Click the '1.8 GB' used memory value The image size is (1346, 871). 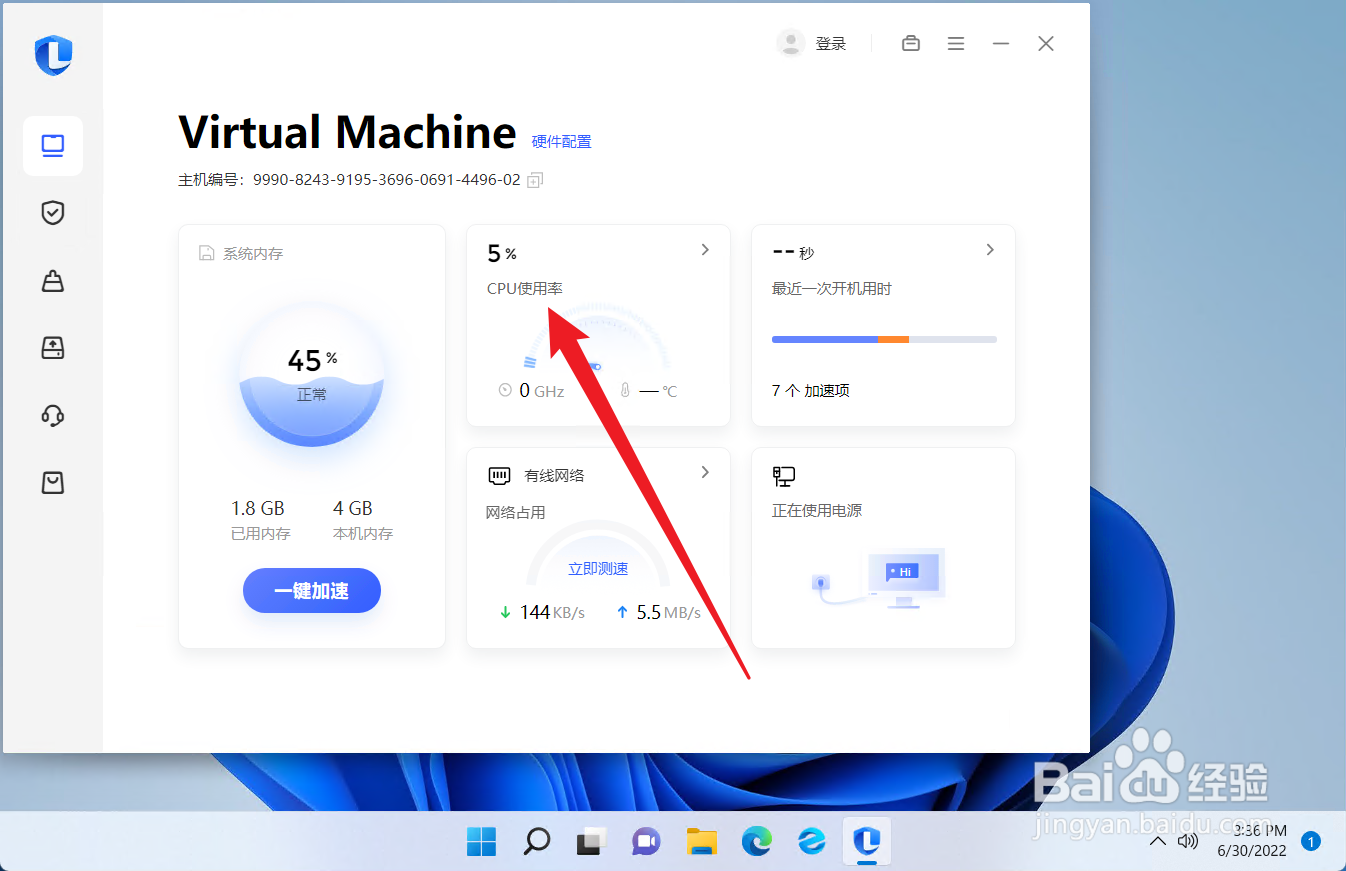258,508
